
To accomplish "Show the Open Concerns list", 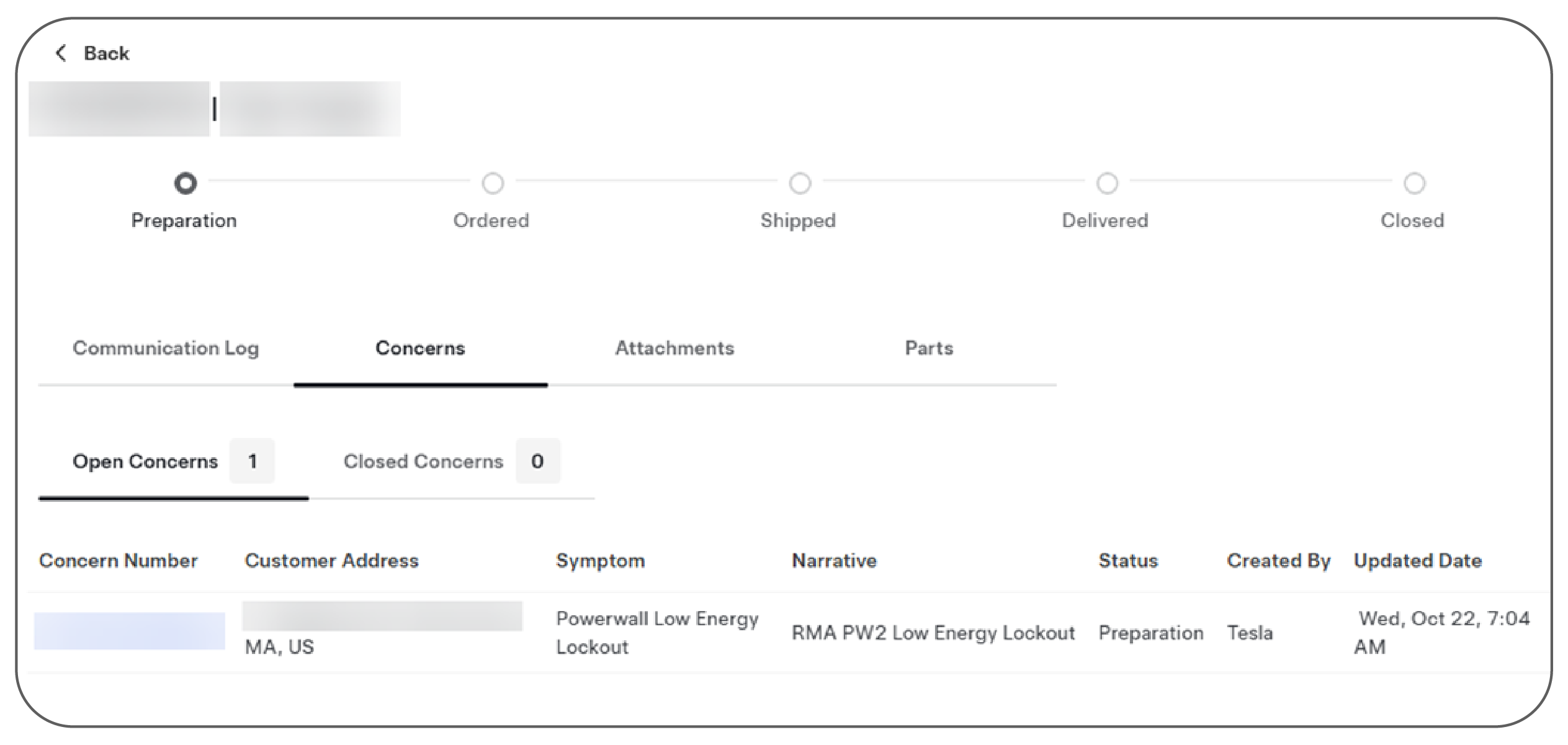I will pyautogui.click(x=145, y=462).
